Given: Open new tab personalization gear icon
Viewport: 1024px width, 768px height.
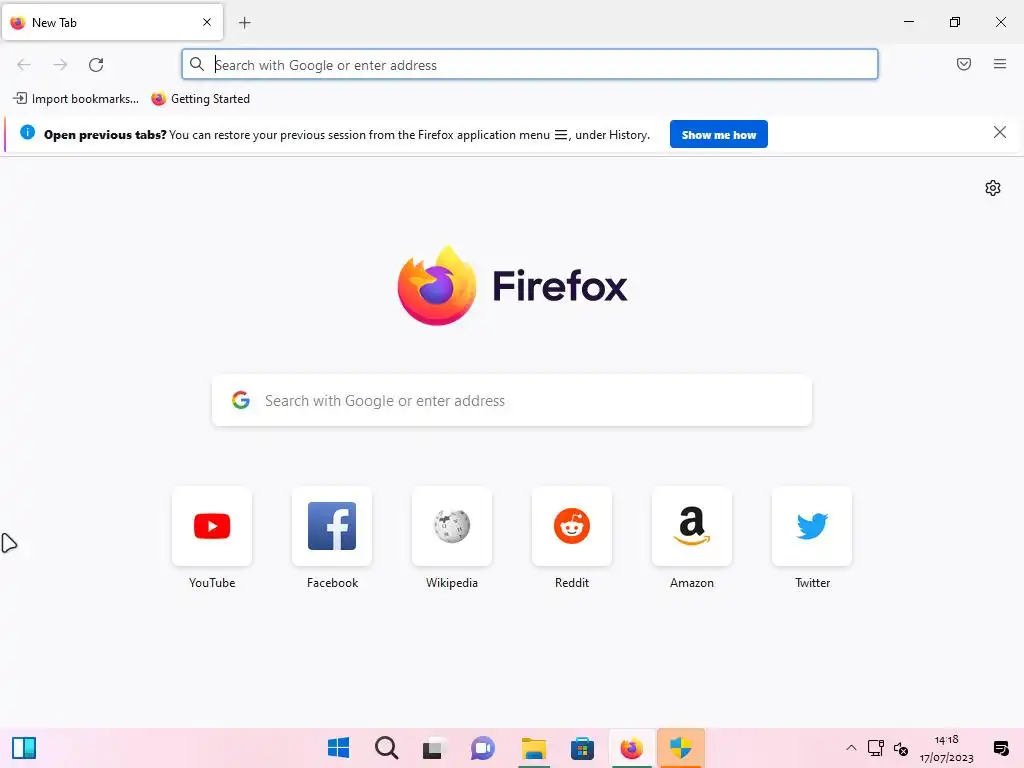Looking at the screenshot, I should coord(993,188).
